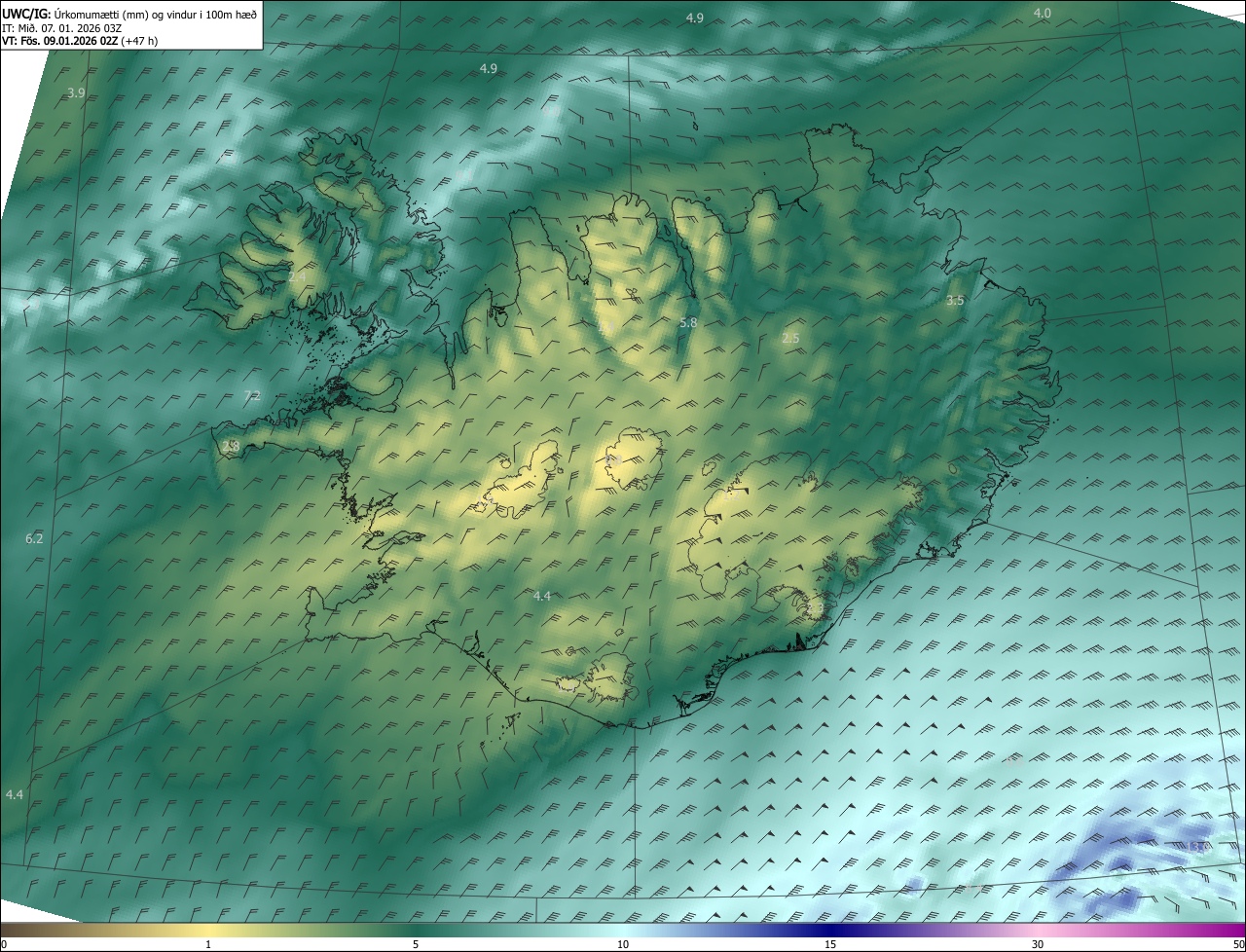This screenshot has height=952, width=1246.
Task: Click the 2.3 value near the southeast coast
Action: point(815,608)
